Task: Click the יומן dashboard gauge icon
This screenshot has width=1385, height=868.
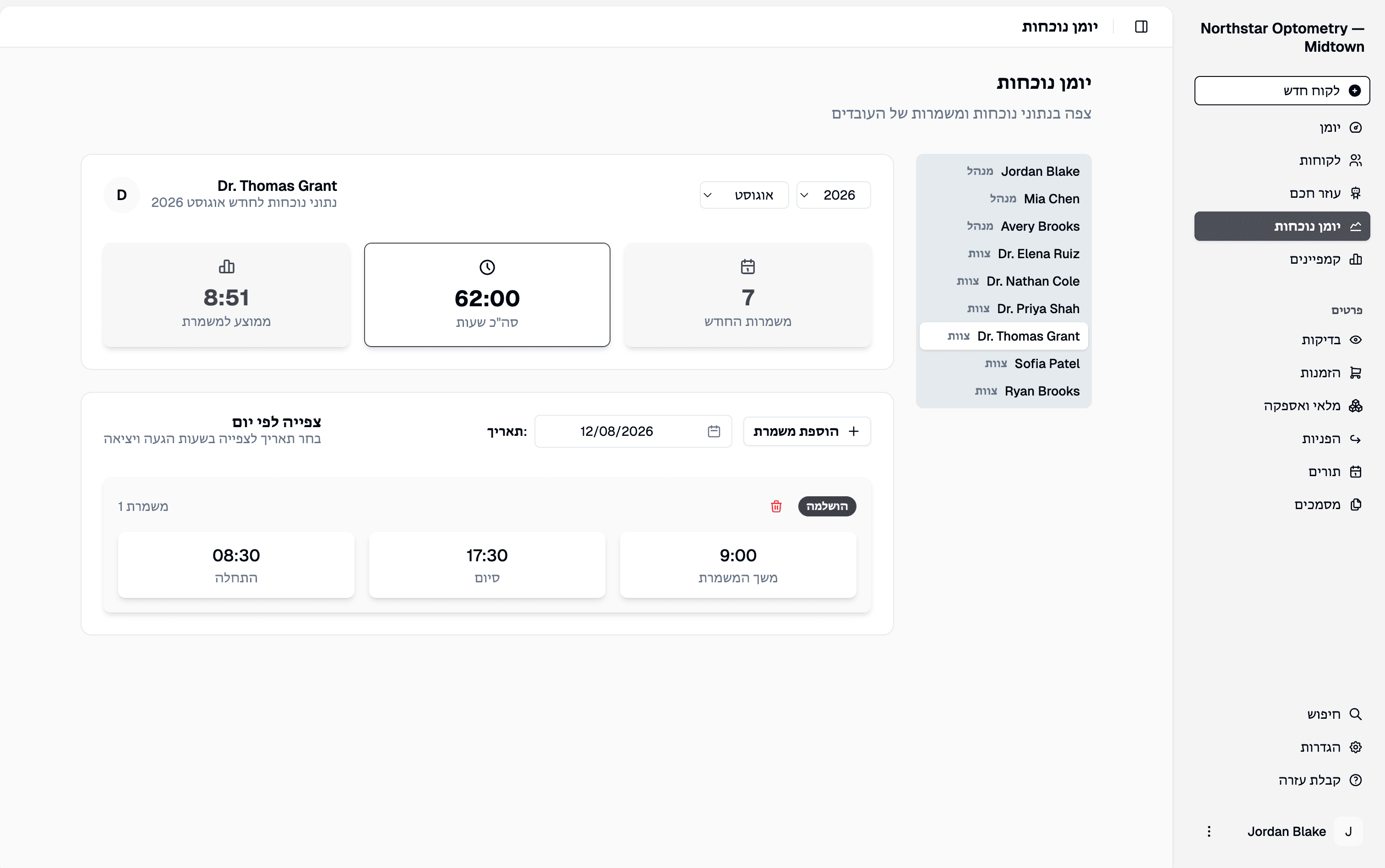Action: 1355,127
